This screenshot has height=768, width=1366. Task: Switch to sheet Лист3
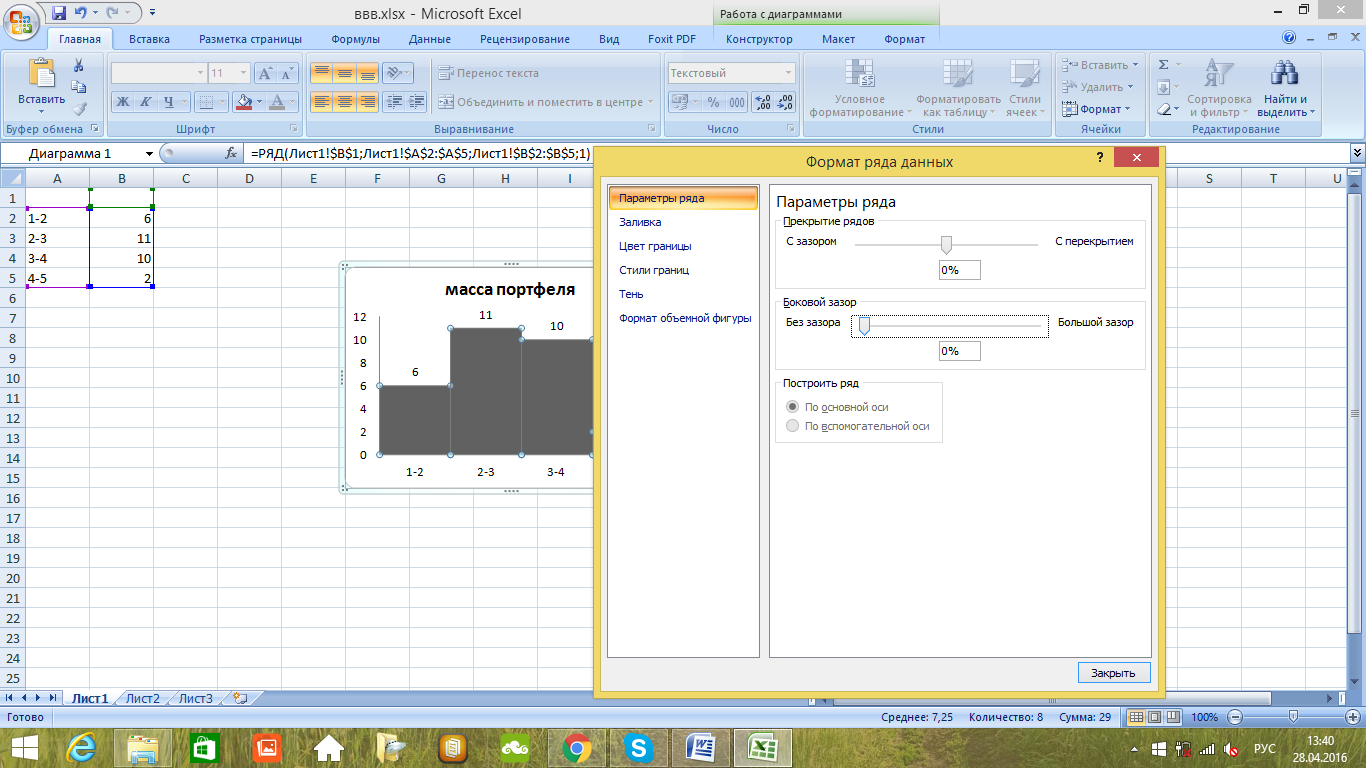[x=196, y=698]
